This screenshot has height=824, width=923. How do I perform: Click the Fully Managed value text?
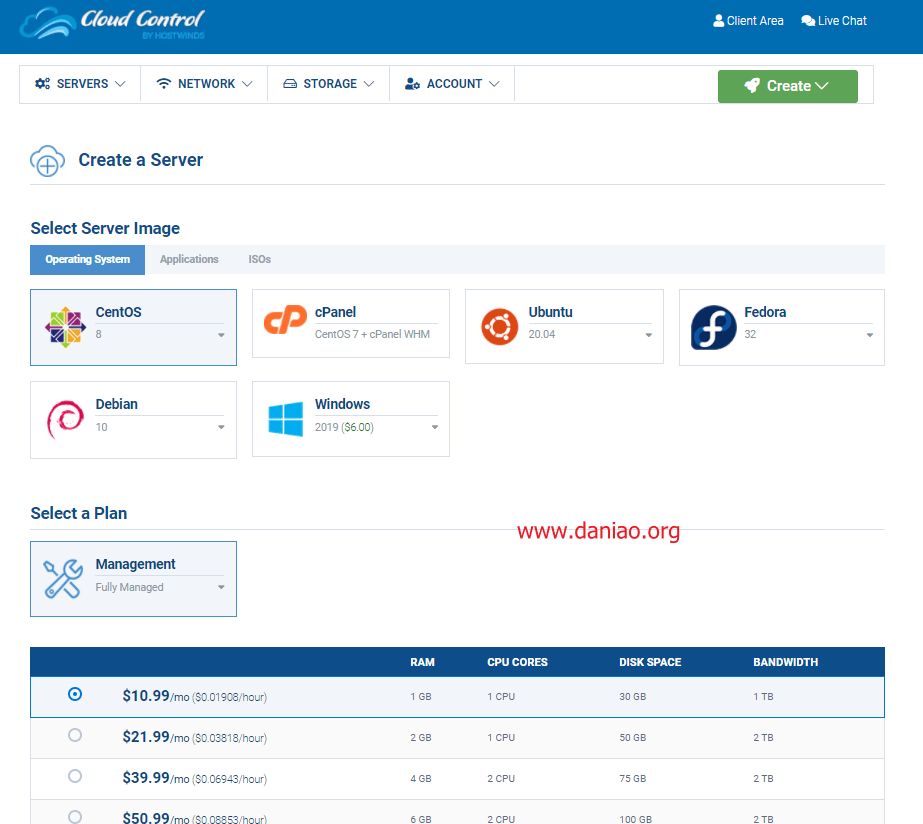130,587
